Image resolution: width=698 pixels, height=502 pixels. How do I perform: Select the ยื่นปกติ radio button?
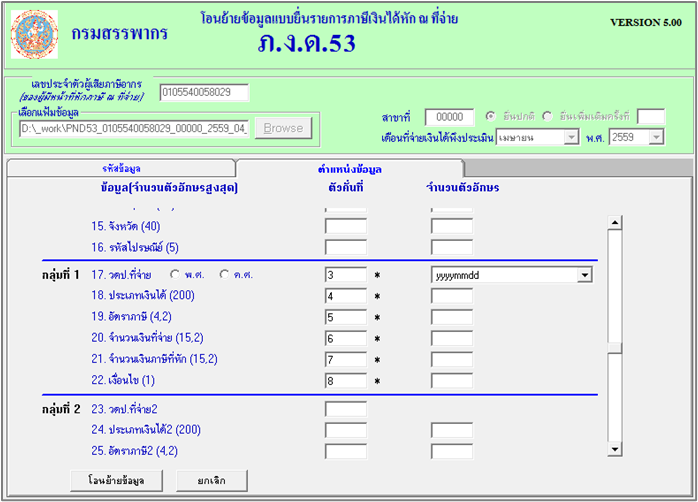click(x=491, y=117)
